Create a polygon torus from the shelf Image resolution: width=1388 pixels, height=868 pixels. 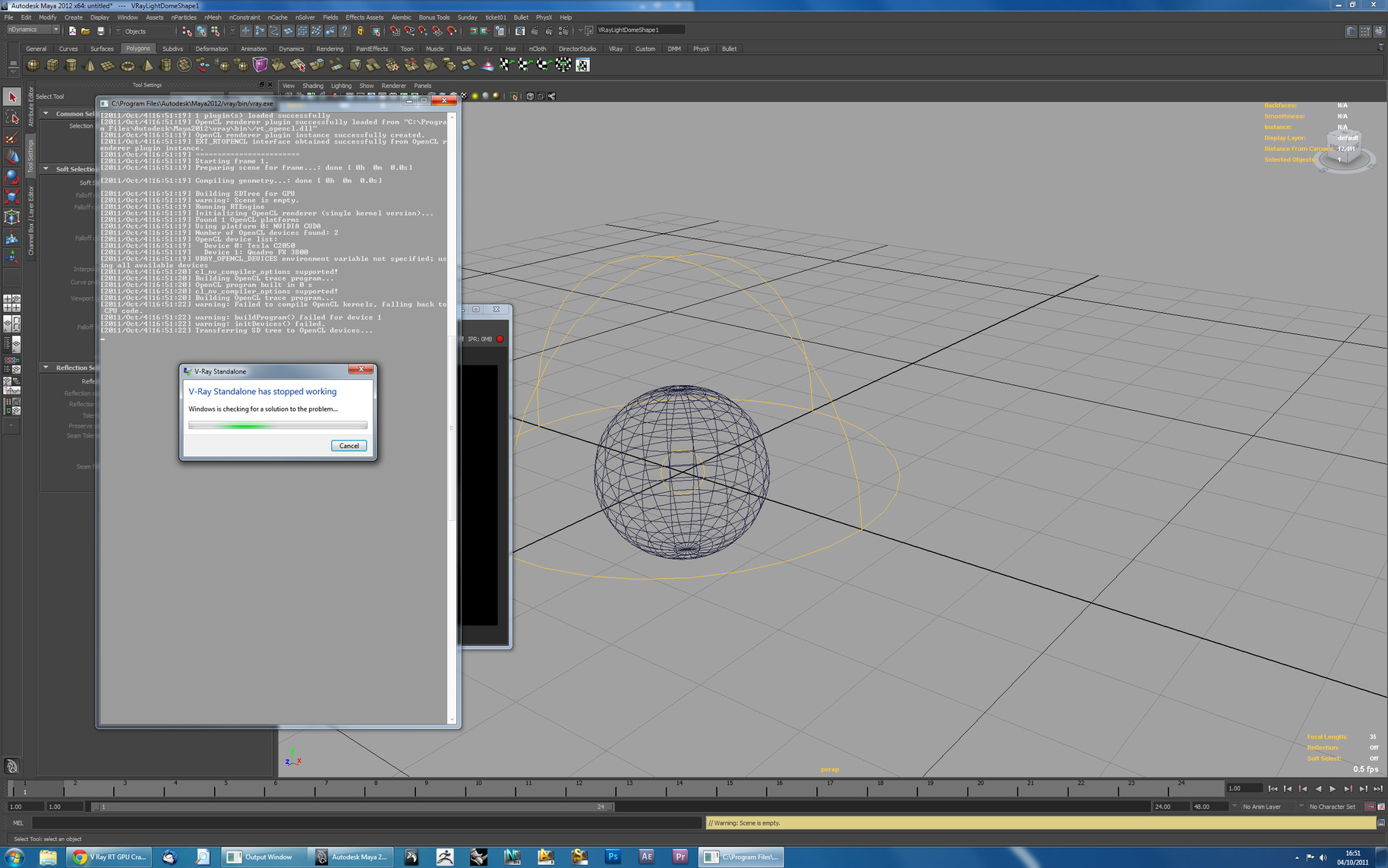(x=128, y=65)
